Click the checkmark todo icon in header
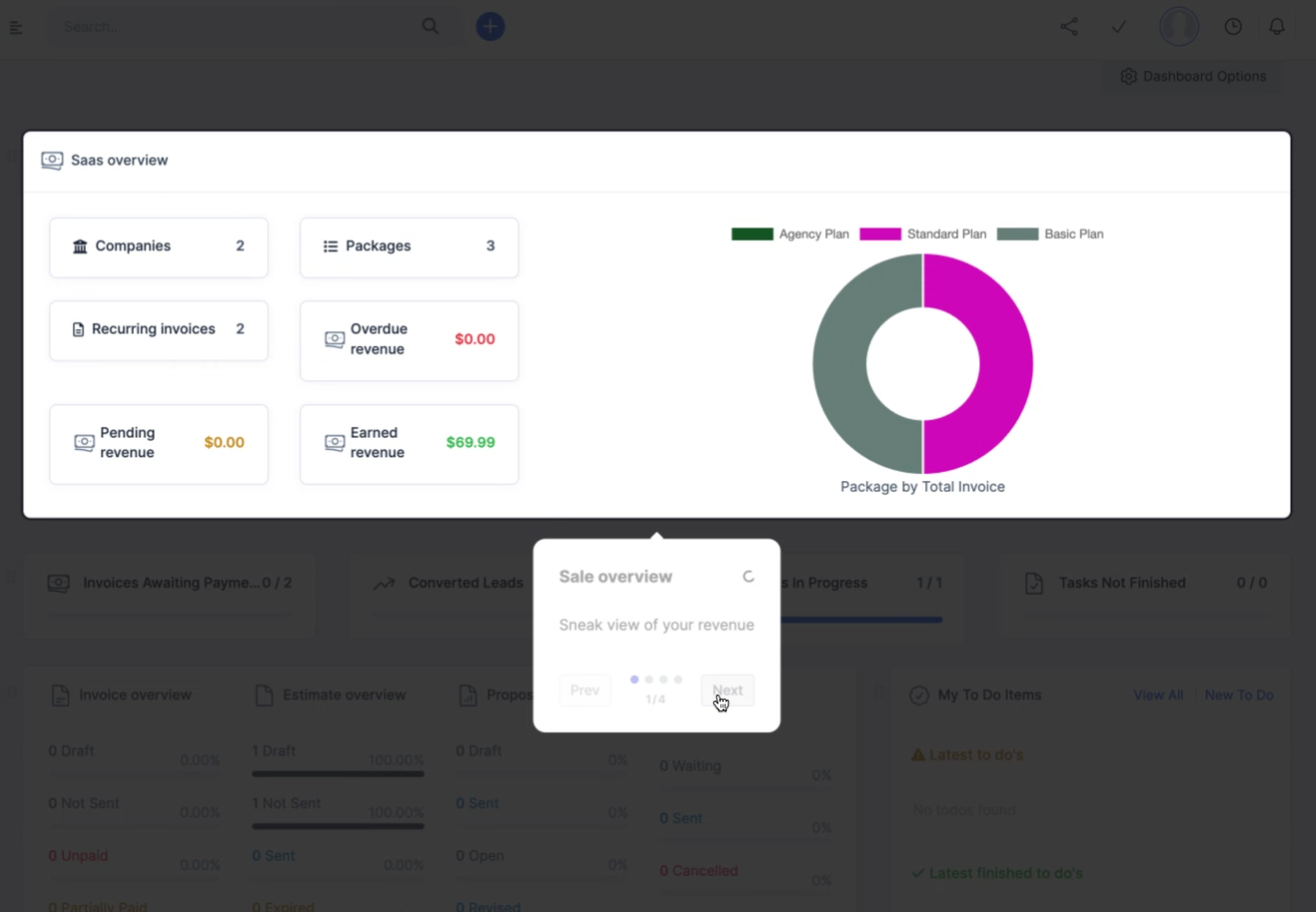This screenshot has height=912, width=1316. (1118, 27)
